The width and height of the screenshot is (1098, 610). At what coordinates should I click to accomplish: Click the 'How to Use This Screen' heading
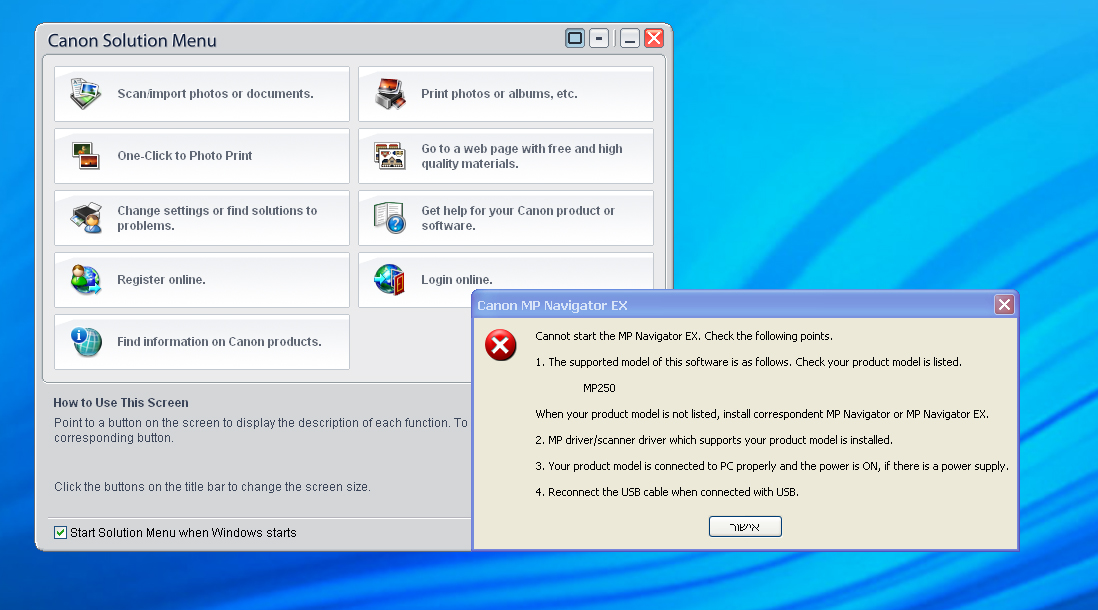(x=121, y=403)
